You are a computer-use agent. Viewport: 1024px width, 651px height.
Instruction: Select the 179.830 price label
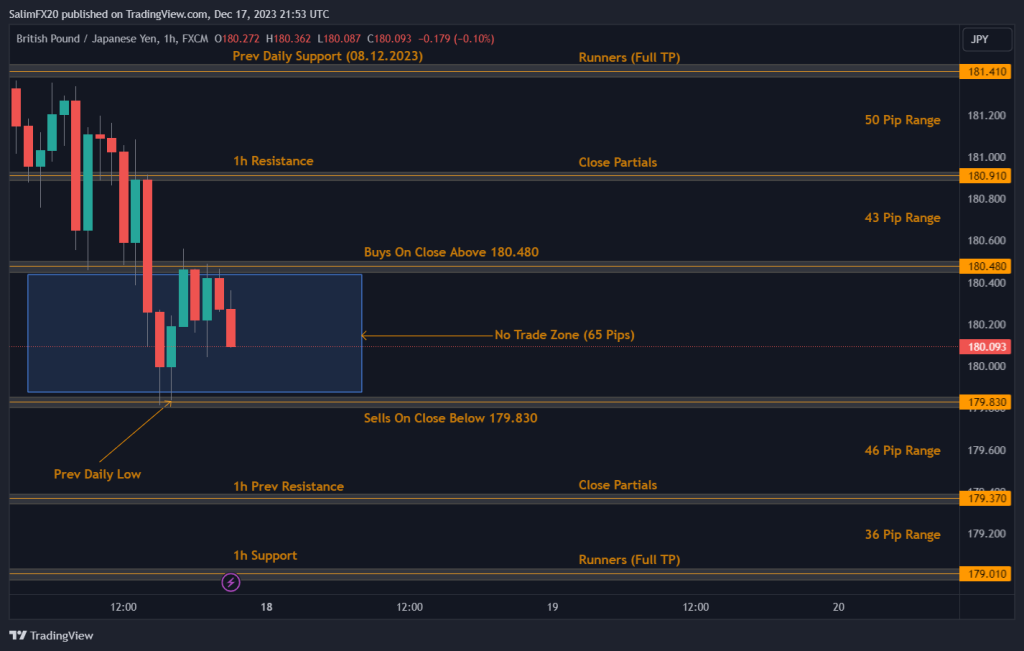(983, 402)
